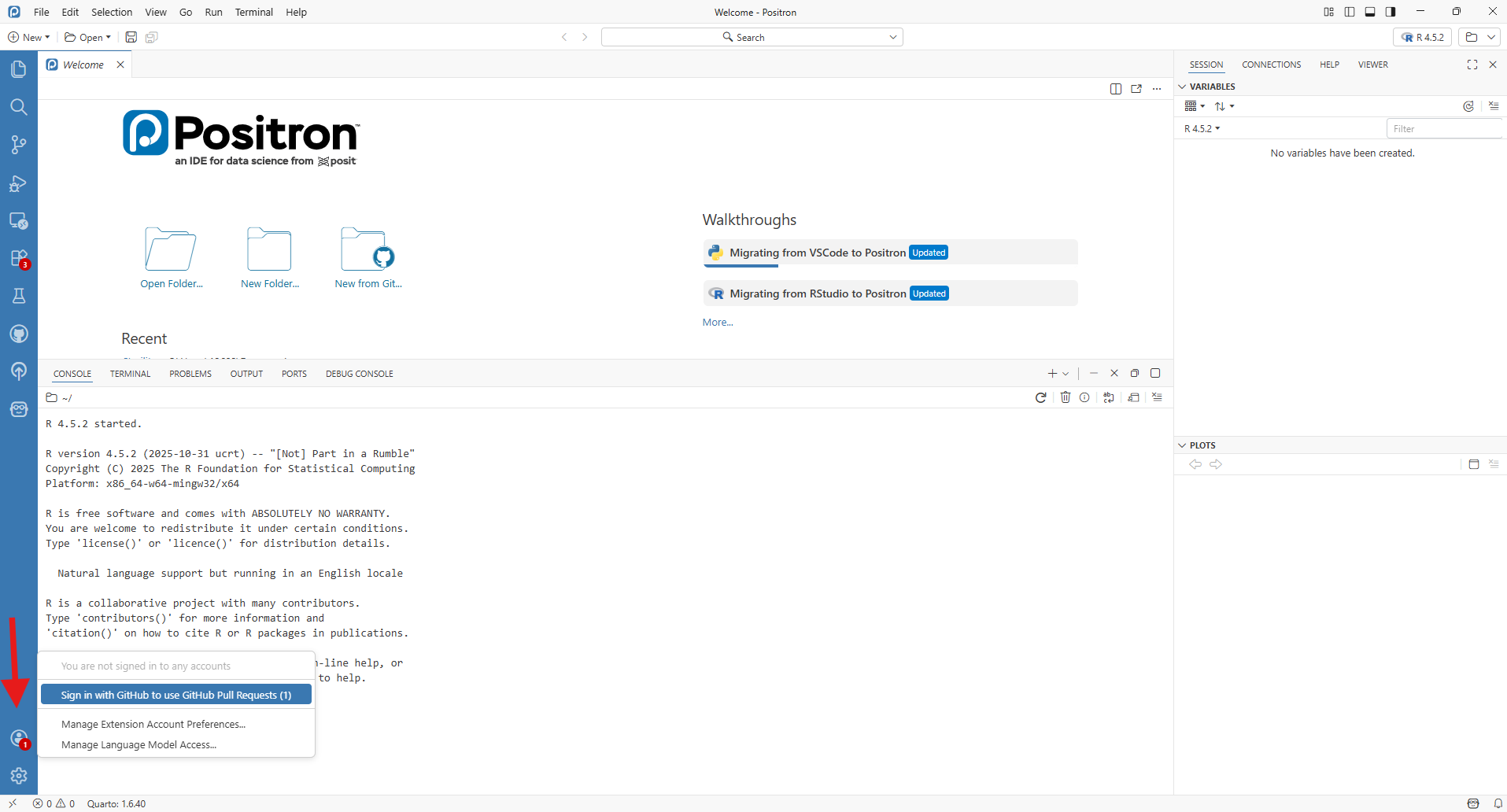Open the Extensions view with badge
The height and width of the screenshot is (812, 1507).
[19, 258]
